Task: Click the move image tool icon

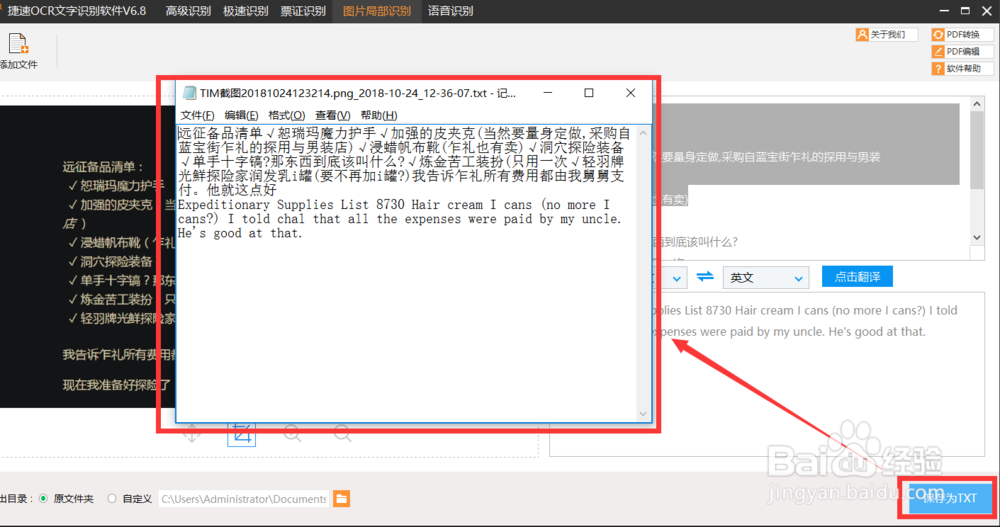Action: click(192, 434)
